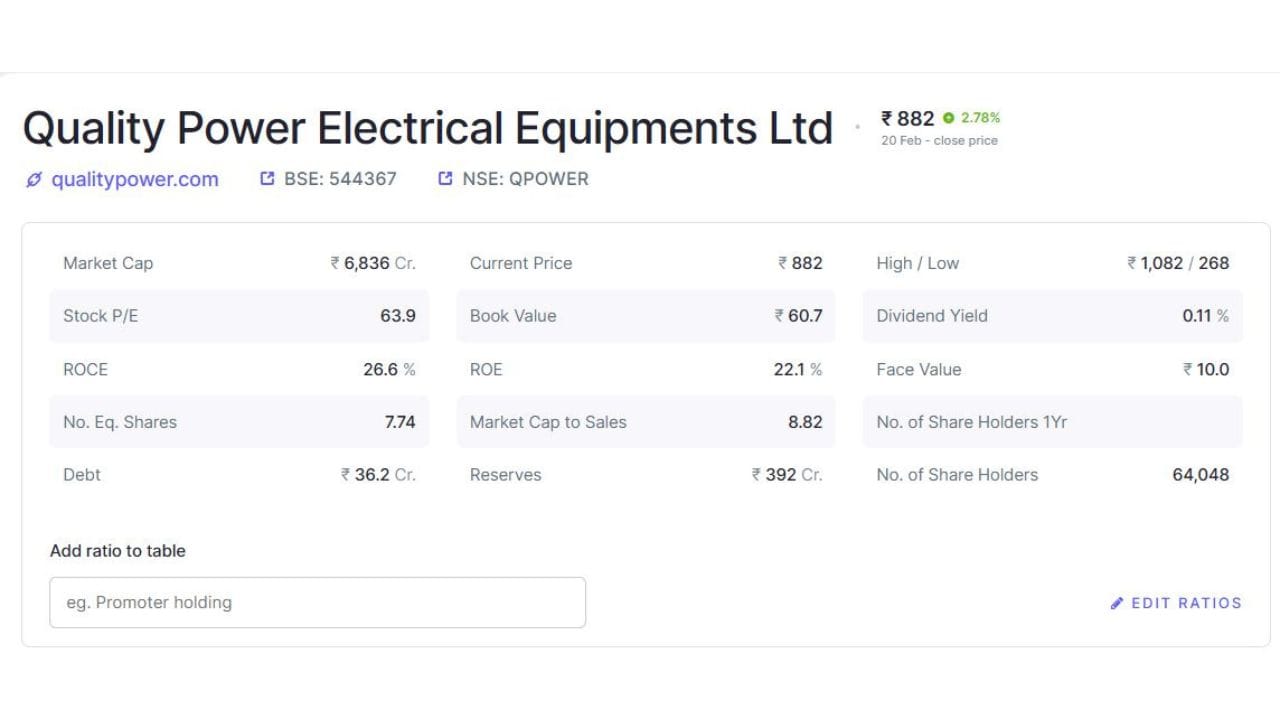Select the Debt value 36.2 Cr.
Viewport: 1280px width, 720px height.
tap(378, 475)
